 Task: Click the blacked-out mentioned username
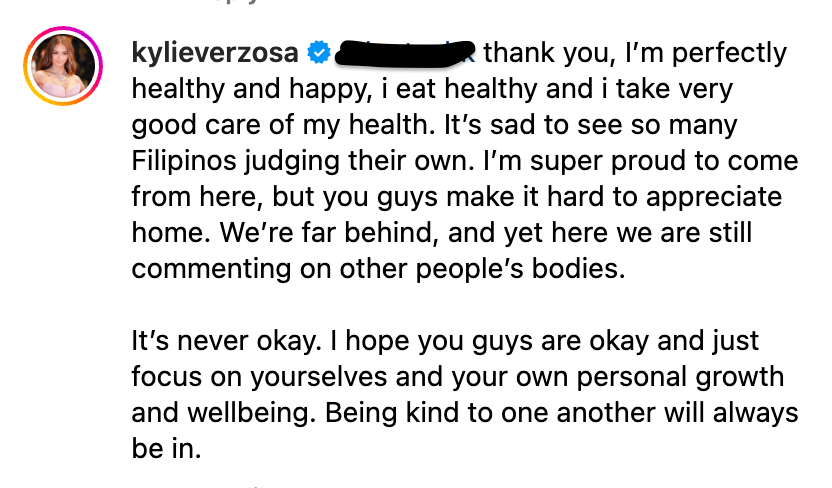click(405, 54)
